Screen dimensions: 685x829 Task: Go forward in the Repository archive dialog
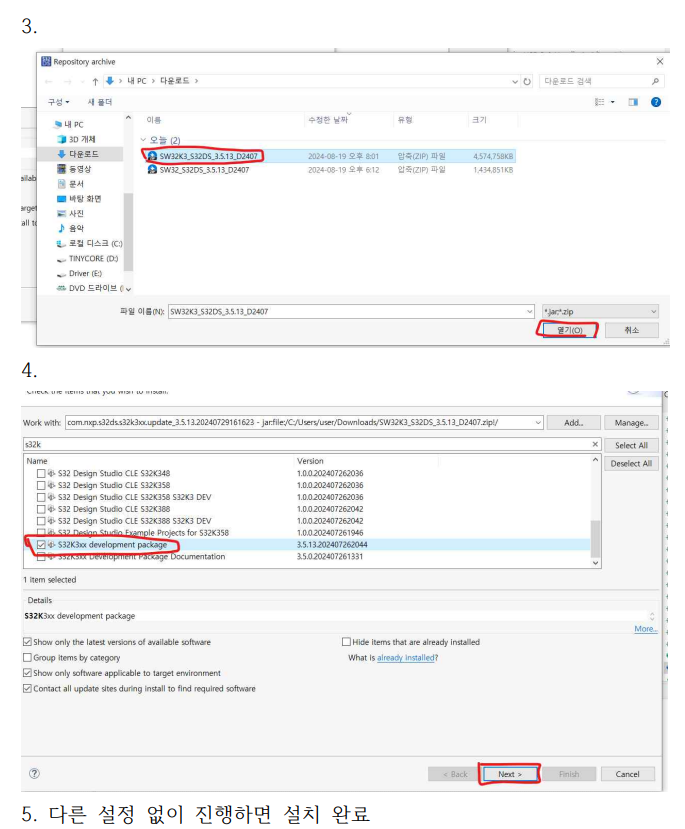pos(68,81)
